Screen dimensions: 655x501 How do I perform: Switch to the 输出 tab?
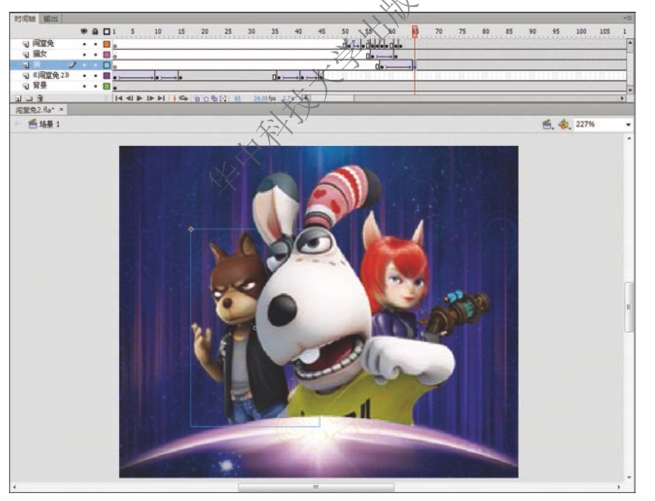(x=52, y=19)
